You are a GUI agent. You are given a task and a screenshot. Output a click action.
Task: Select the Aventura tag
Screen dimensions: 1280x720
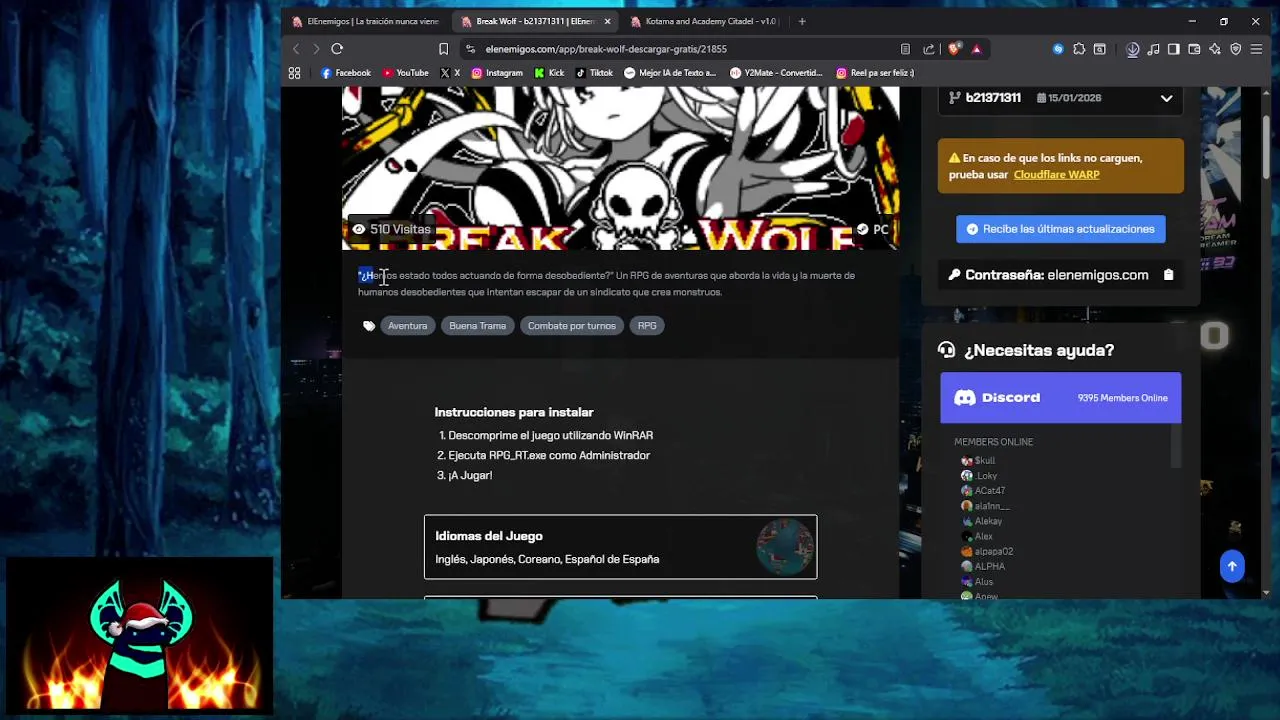(x=407, y=326)
